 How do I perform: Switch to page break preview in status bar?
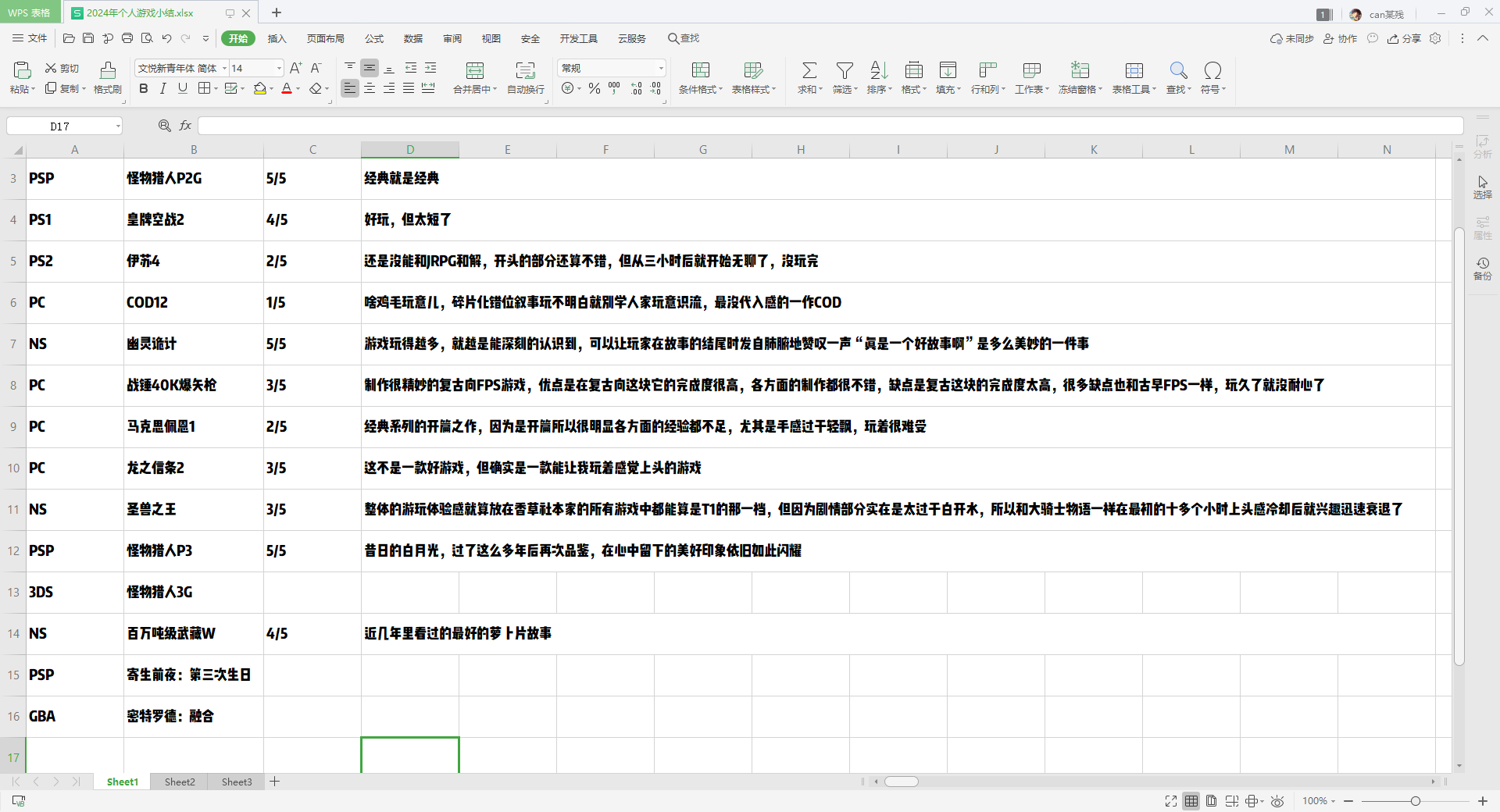pos(1231,801)
